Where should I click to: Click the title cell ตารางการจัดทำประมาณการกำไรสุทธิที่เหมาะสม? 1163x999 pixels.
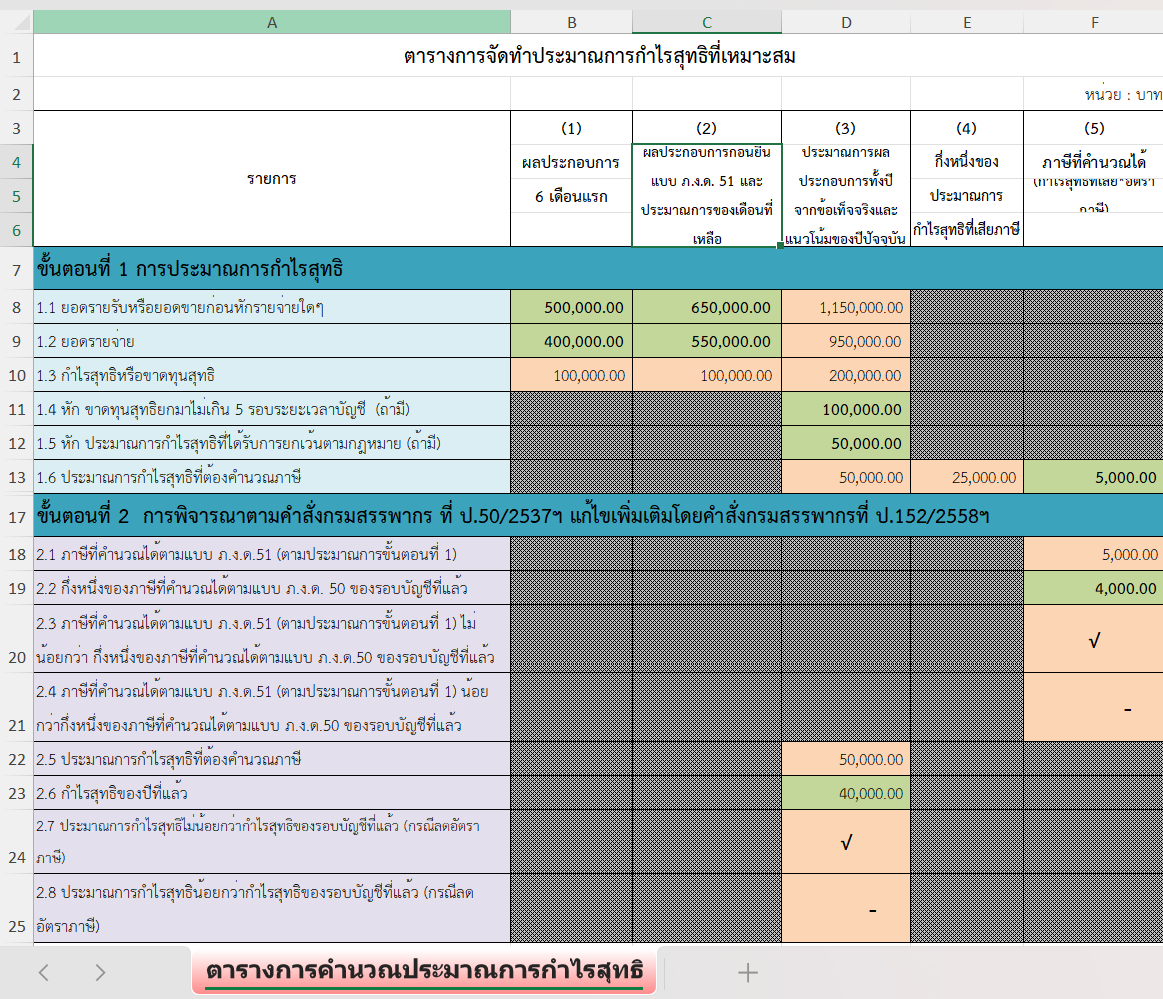point(598,57)
